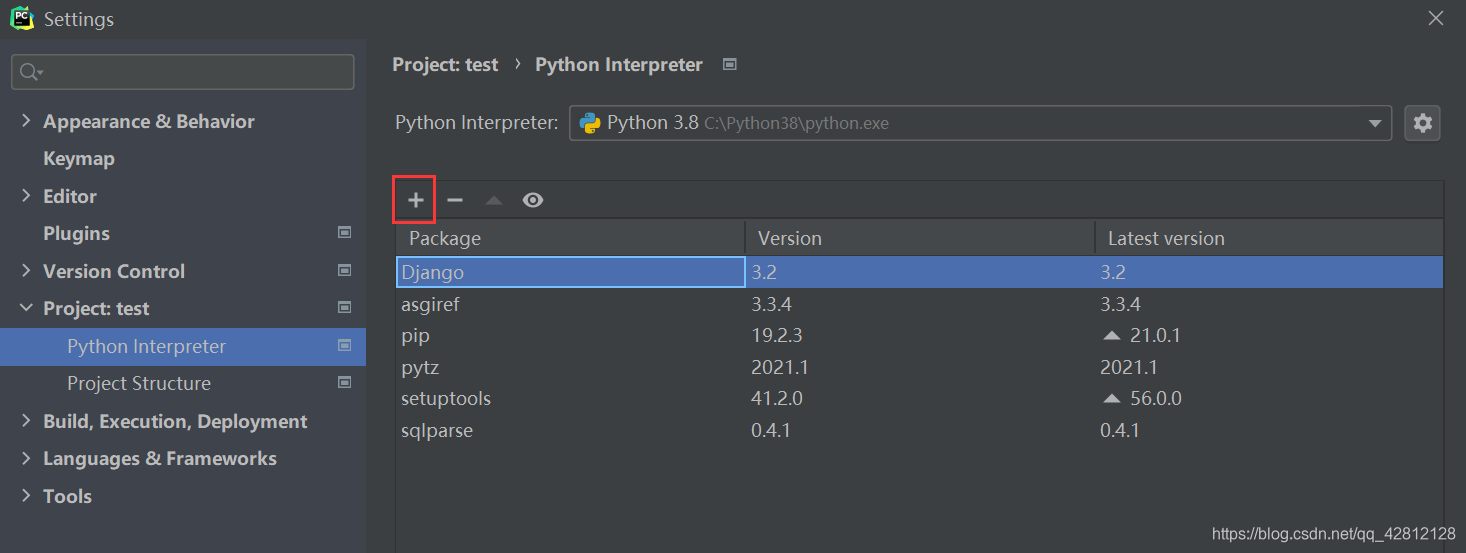The width and height of the screenshot is (1466, 553).
Task: Click the plus icon to install package
Action: coord(416,200)
